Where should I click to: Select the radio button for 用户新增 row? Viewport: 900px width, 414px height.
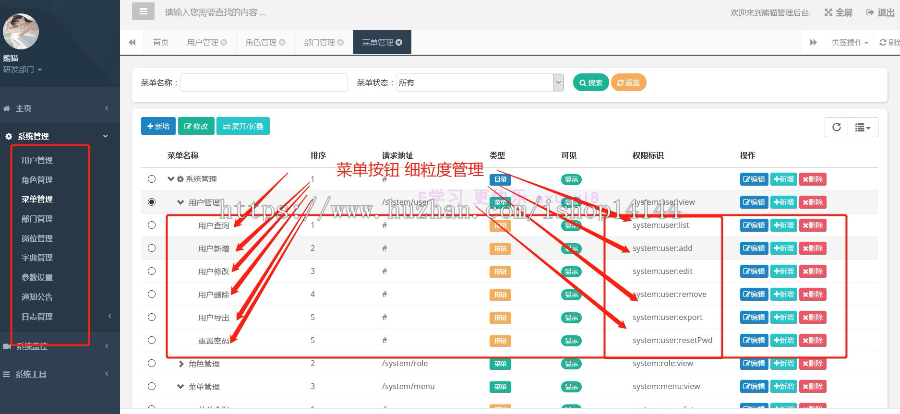point(152,248)
